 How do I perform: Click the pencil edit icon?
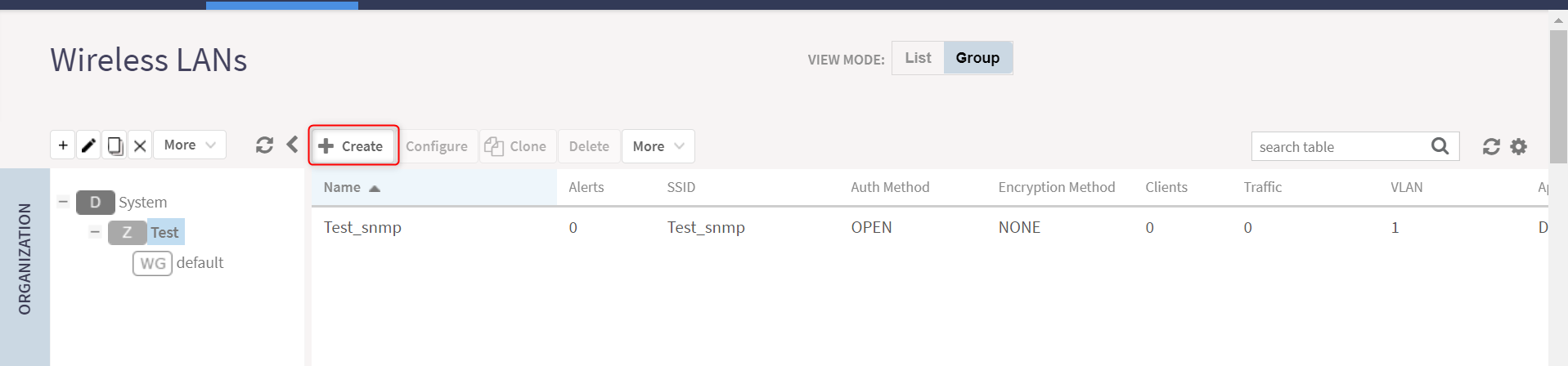click(88, 145)
